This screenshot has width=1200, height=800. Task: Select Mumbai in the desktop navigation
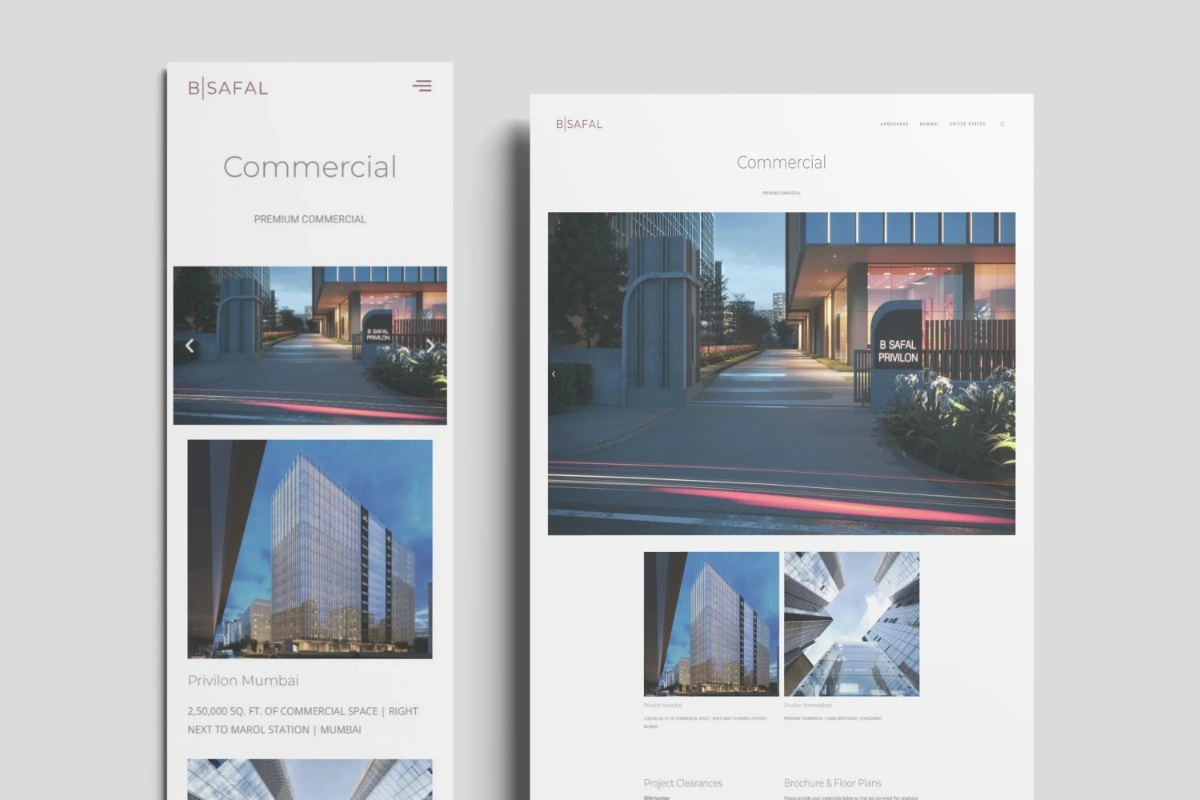[x=929, y=124]
